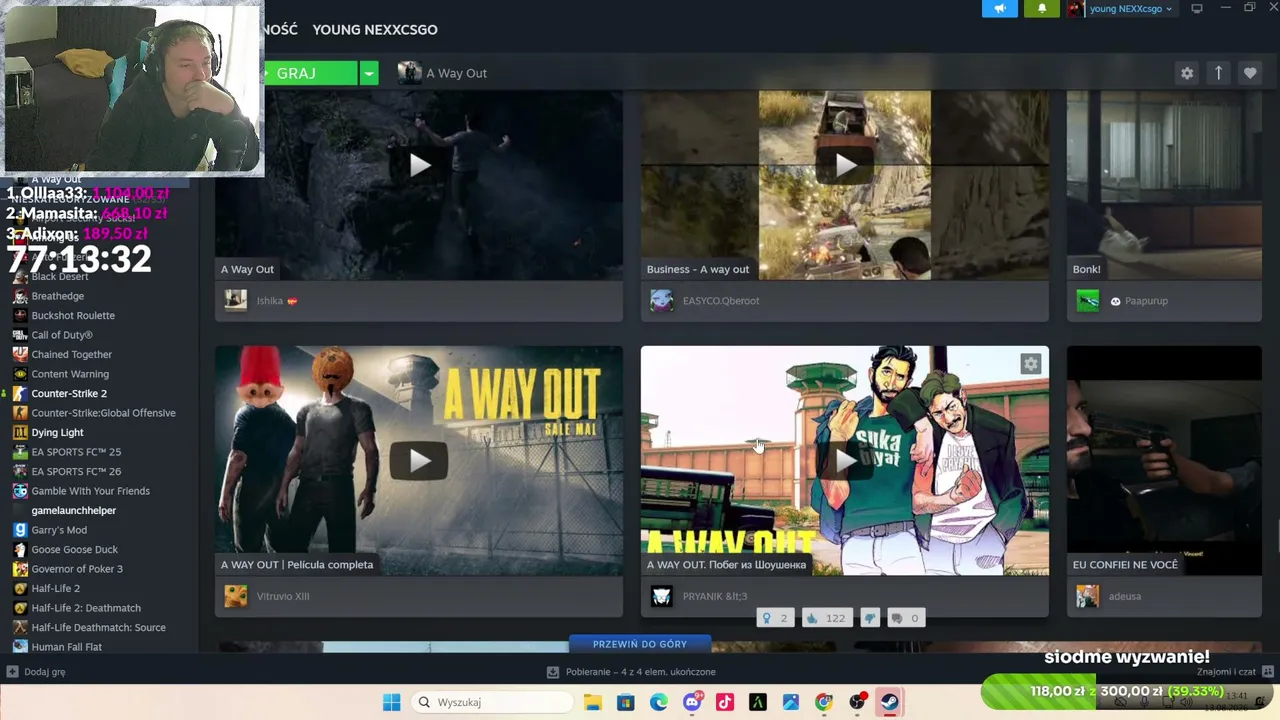The height and width of the screenshot is (720, 1280).
Task: Click the A Way Out icon beside the title
Action: click(409, 73)
